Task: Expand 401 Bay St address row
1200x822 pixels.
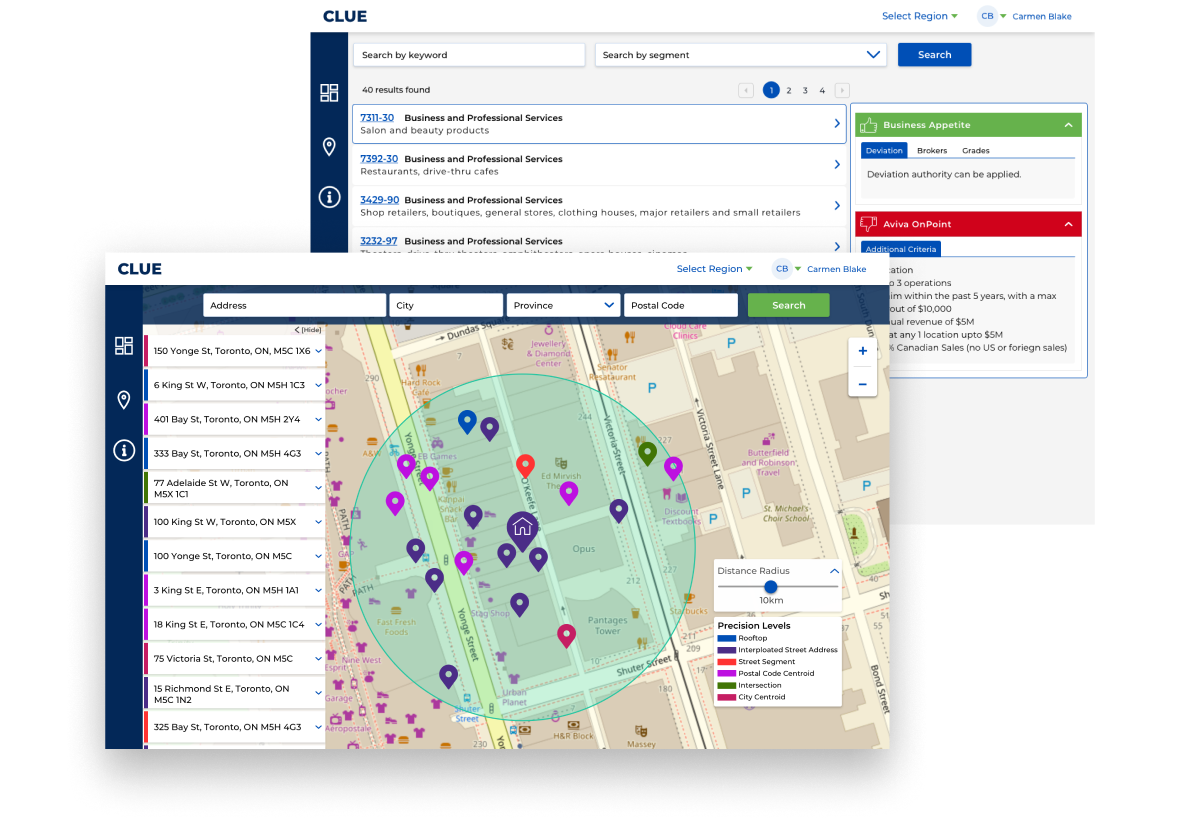Action: (x=319, y=419)
